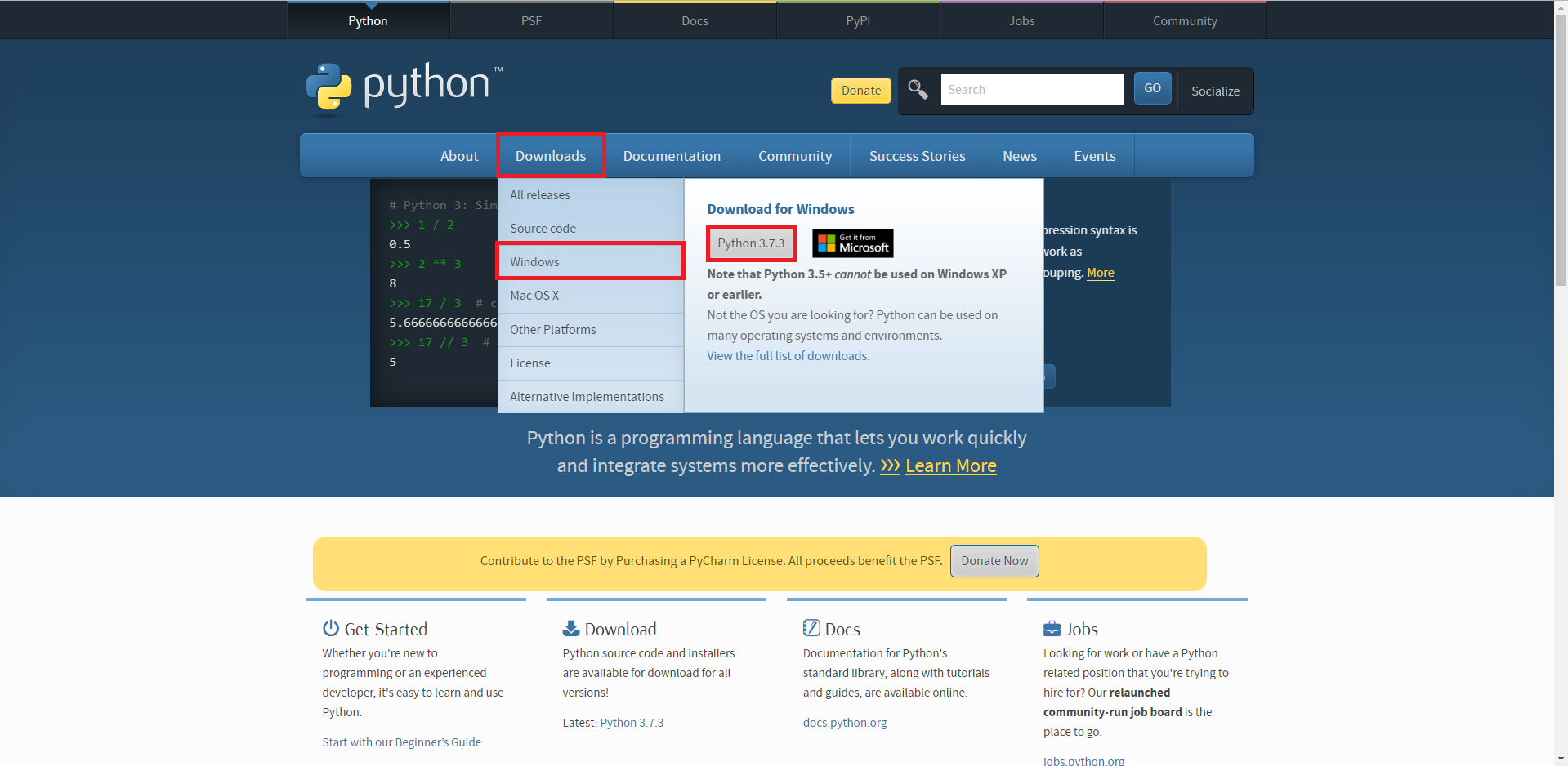
Task: Open Start with our Beginner's Guide link
Action: [401, 742]
